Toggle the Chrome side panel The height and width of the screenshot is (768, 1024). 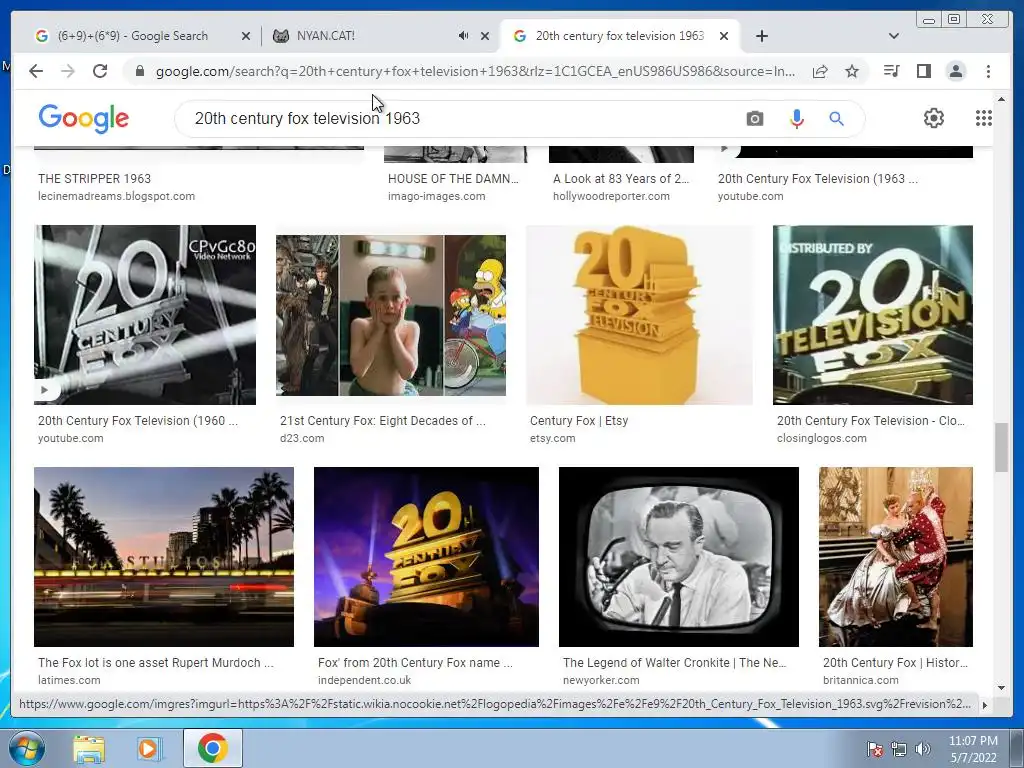point(923,71)
